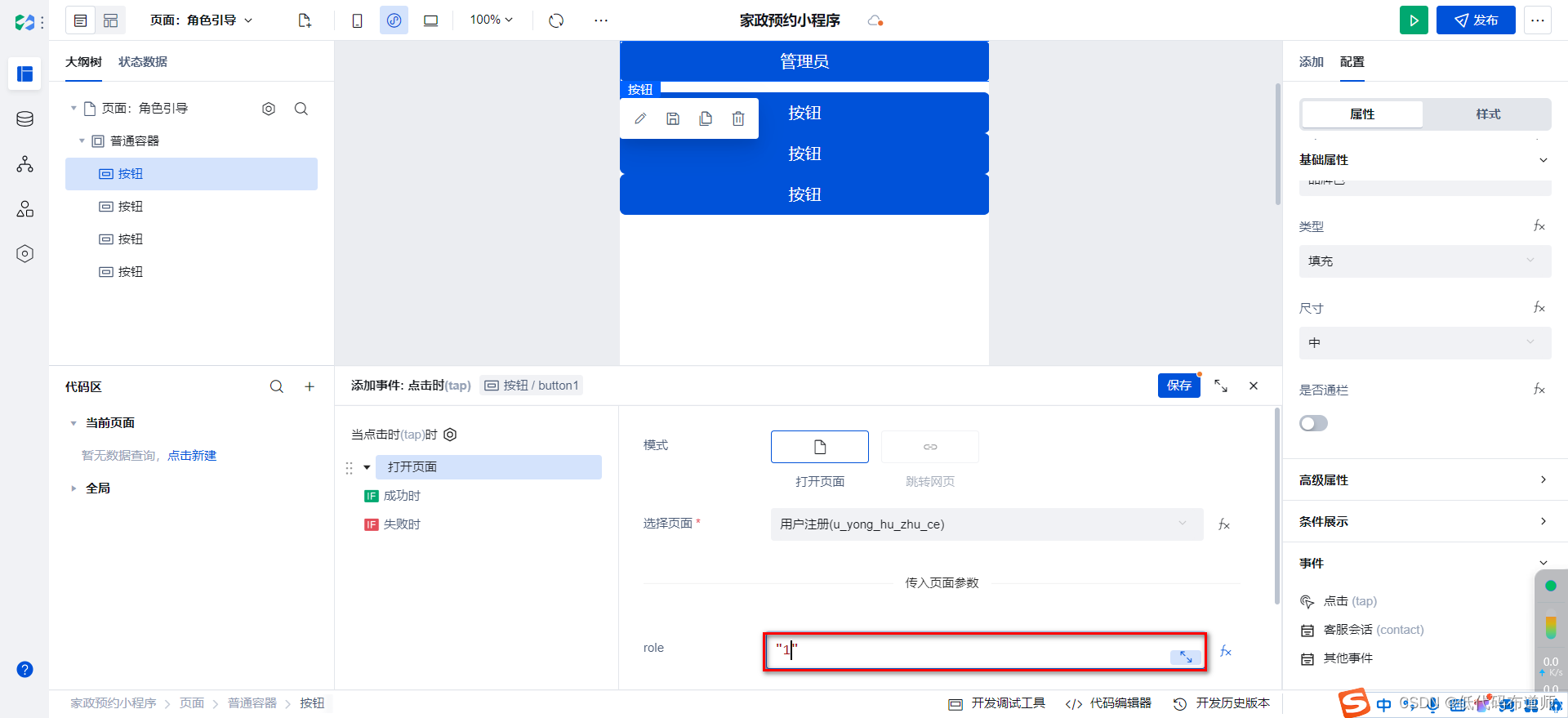Switch to the 添加 tab

coord(1312,62)
